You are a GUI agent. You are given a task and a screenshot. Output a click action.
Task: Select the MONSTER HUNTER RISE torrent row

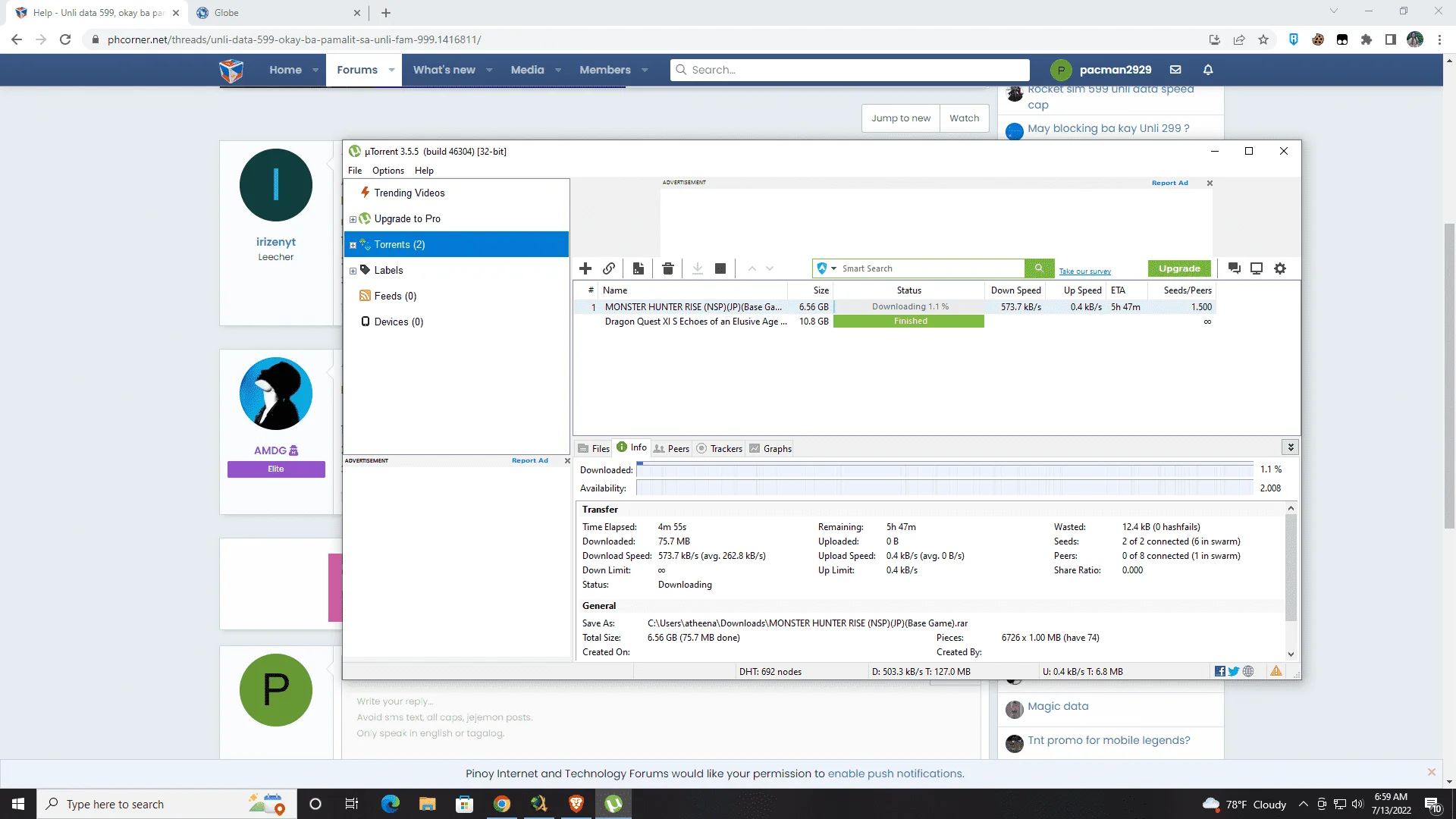(x=895, y=307)
